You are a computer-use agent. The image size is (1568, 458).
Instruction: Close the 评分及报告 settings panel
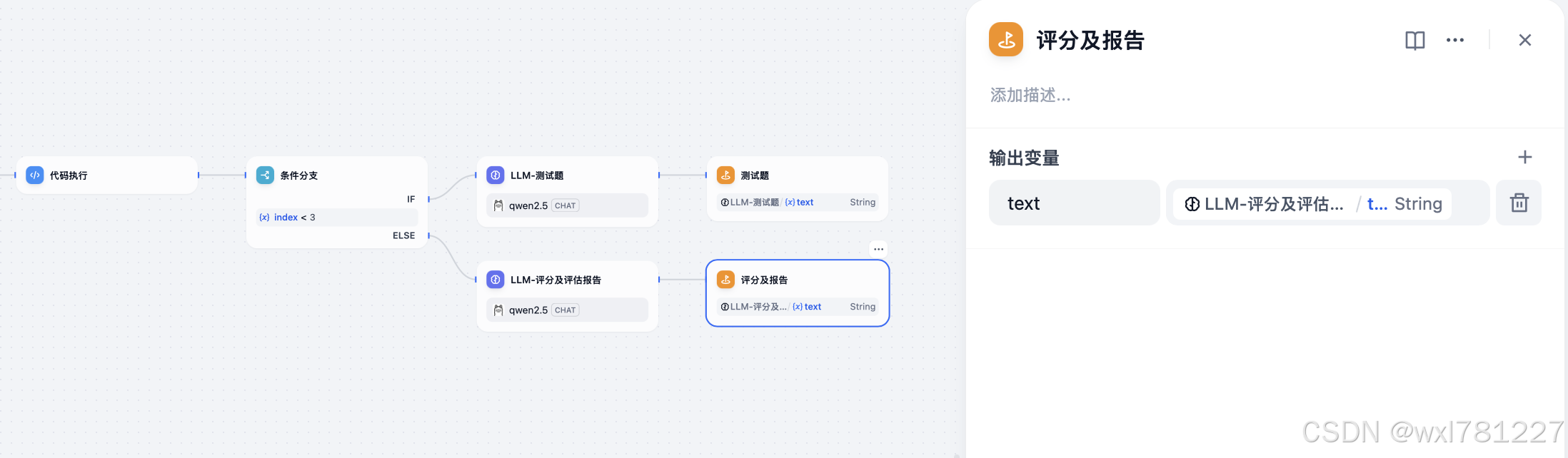1525,40
